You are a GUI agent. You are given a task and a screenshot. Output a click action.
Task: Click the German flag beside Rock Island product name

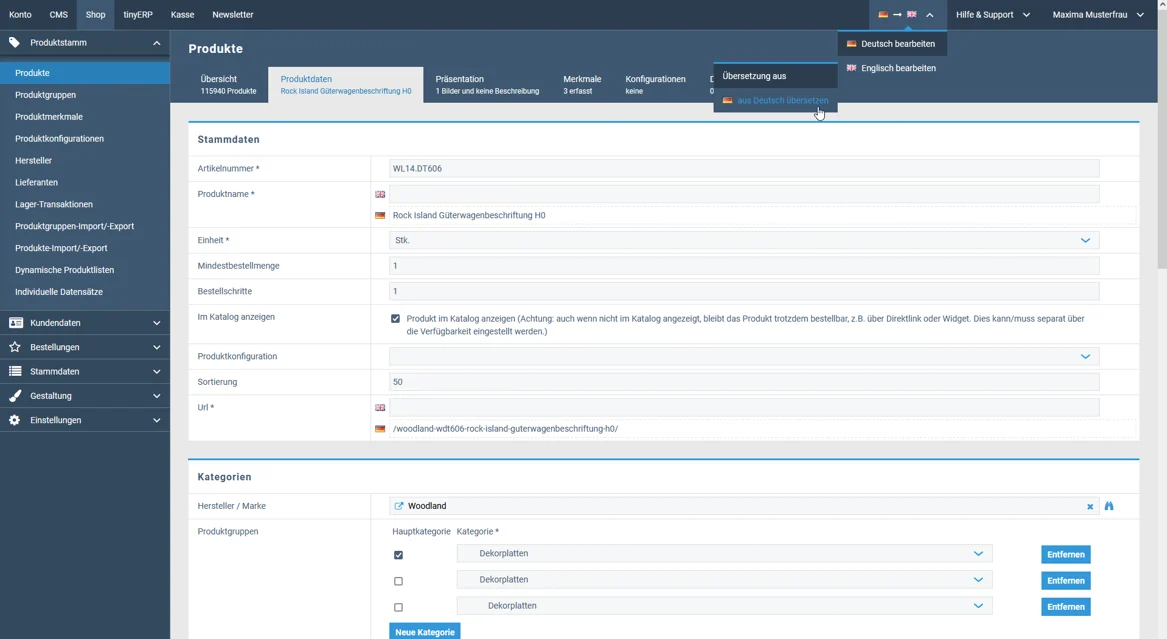(380, 216)
